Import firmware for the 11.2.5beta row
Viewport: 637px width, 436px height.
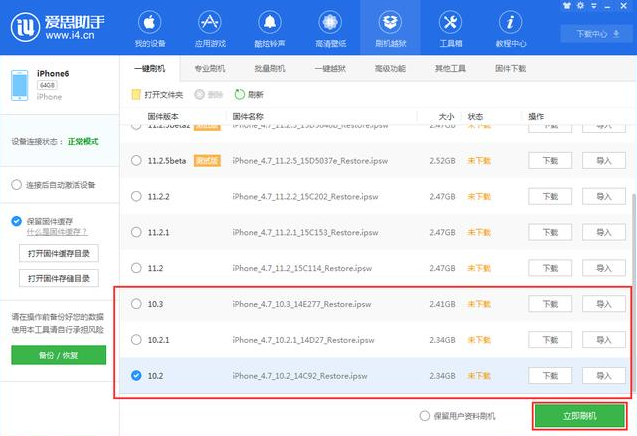(604, 161)
